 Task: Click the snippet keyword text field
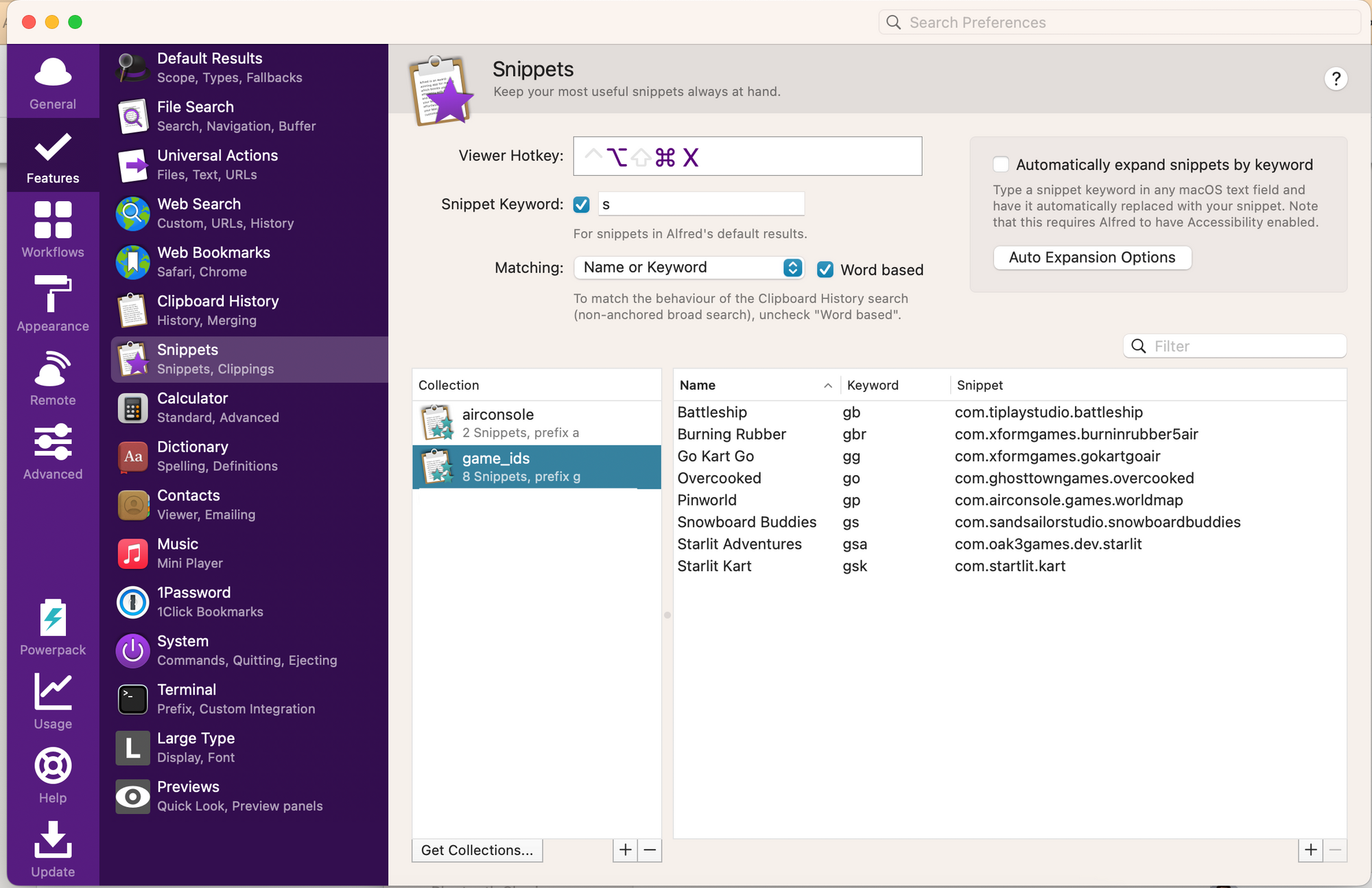click(701, 205)
